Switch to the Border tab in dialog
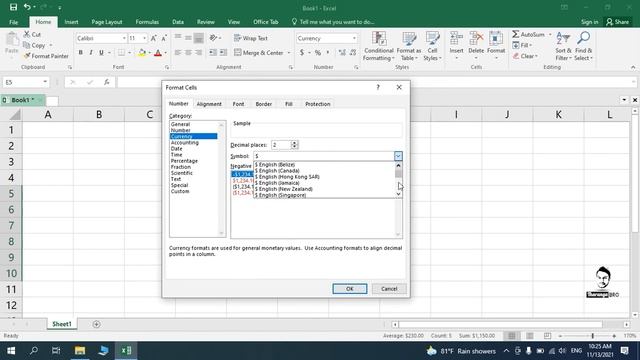 264,104
